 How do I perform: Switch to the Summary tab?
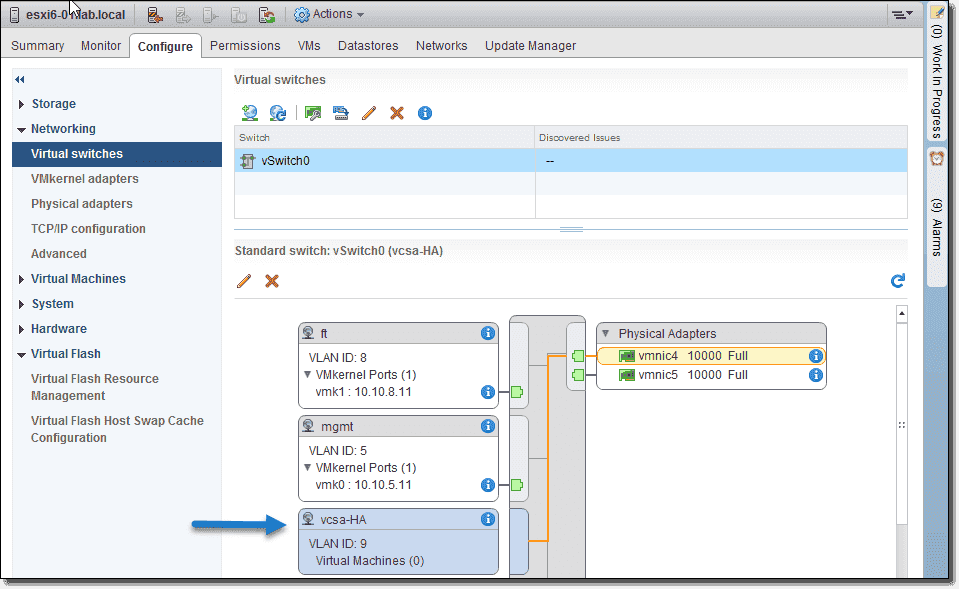[37, 46]
